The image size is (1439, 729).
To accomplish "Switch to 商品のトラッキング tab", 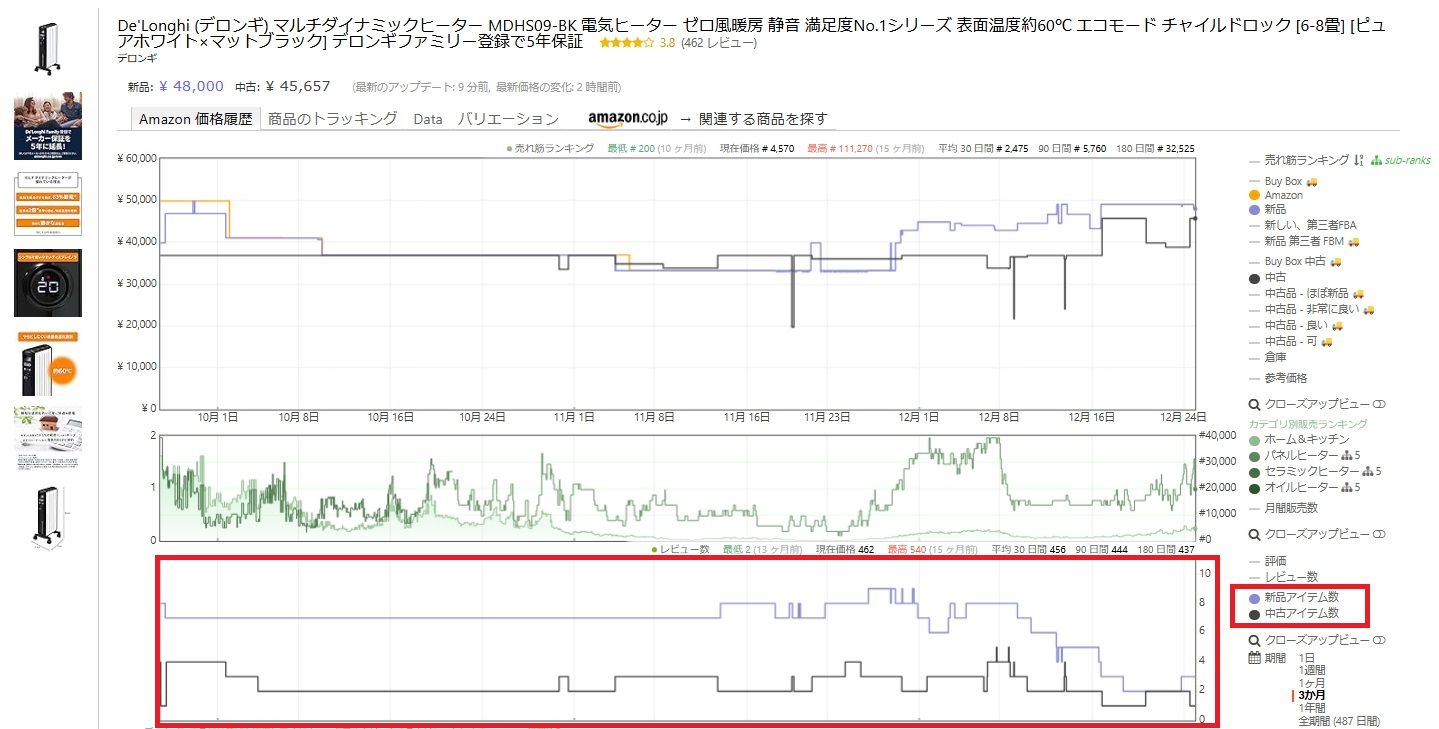I will 333,119.
